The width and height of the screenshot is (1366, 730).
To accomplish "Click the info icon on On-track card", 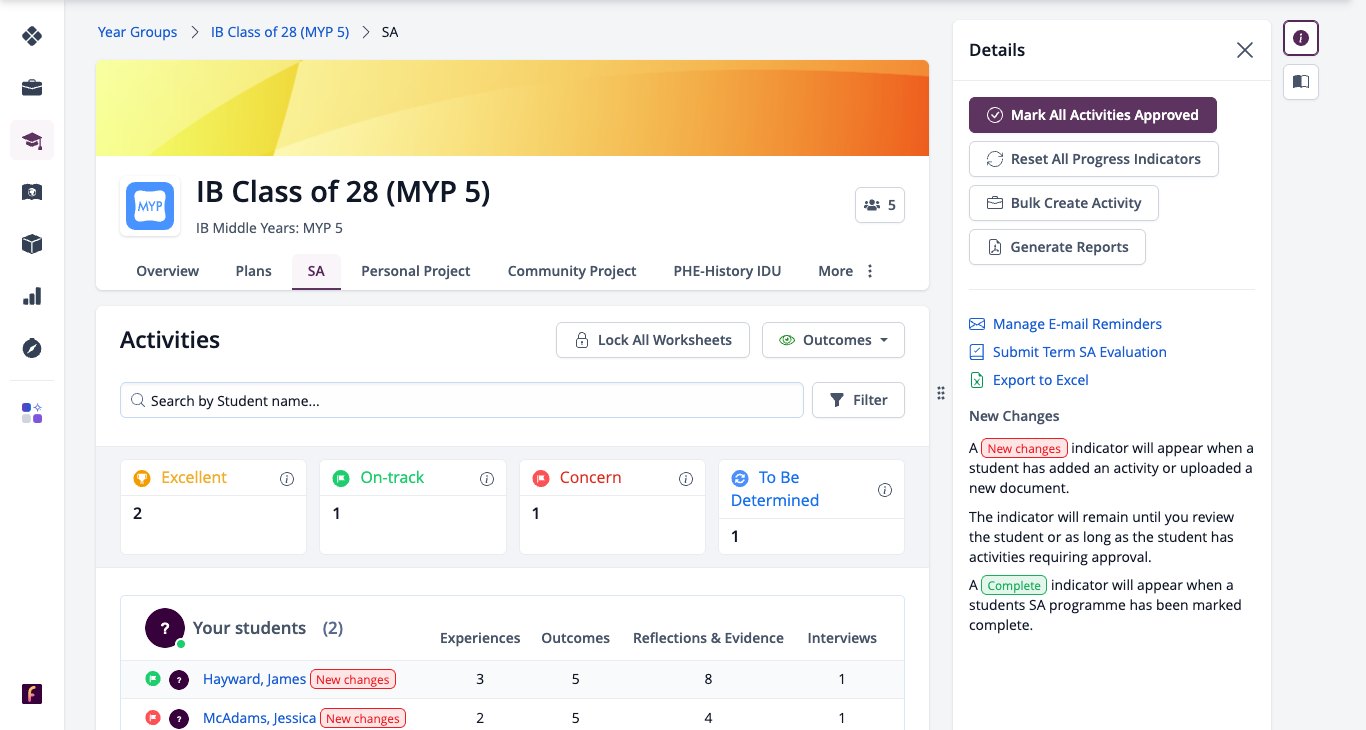I will click(487, 479).
